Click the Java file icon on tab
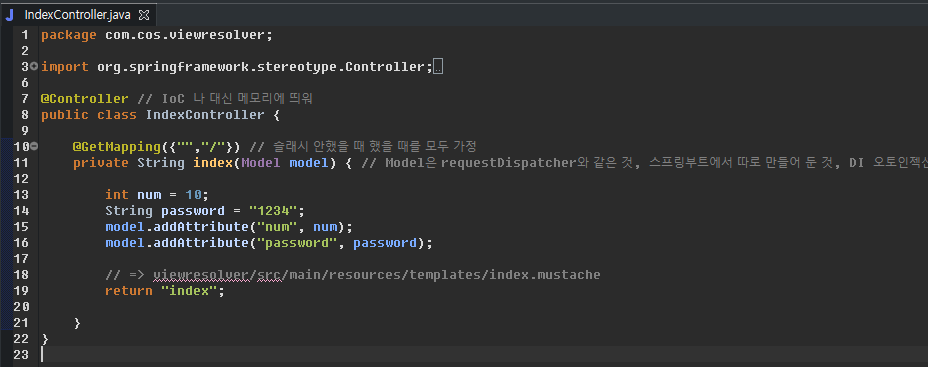The height and width of the screenshot is (367, 928). (10, 15)
